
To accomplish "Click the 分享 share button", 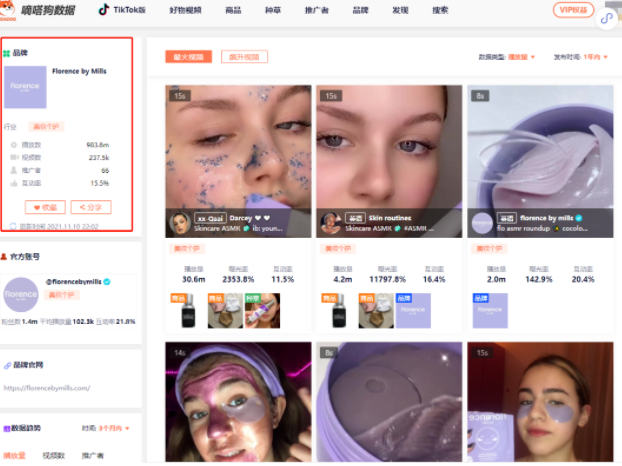I will pyautogui.click(x=91, y=207).
